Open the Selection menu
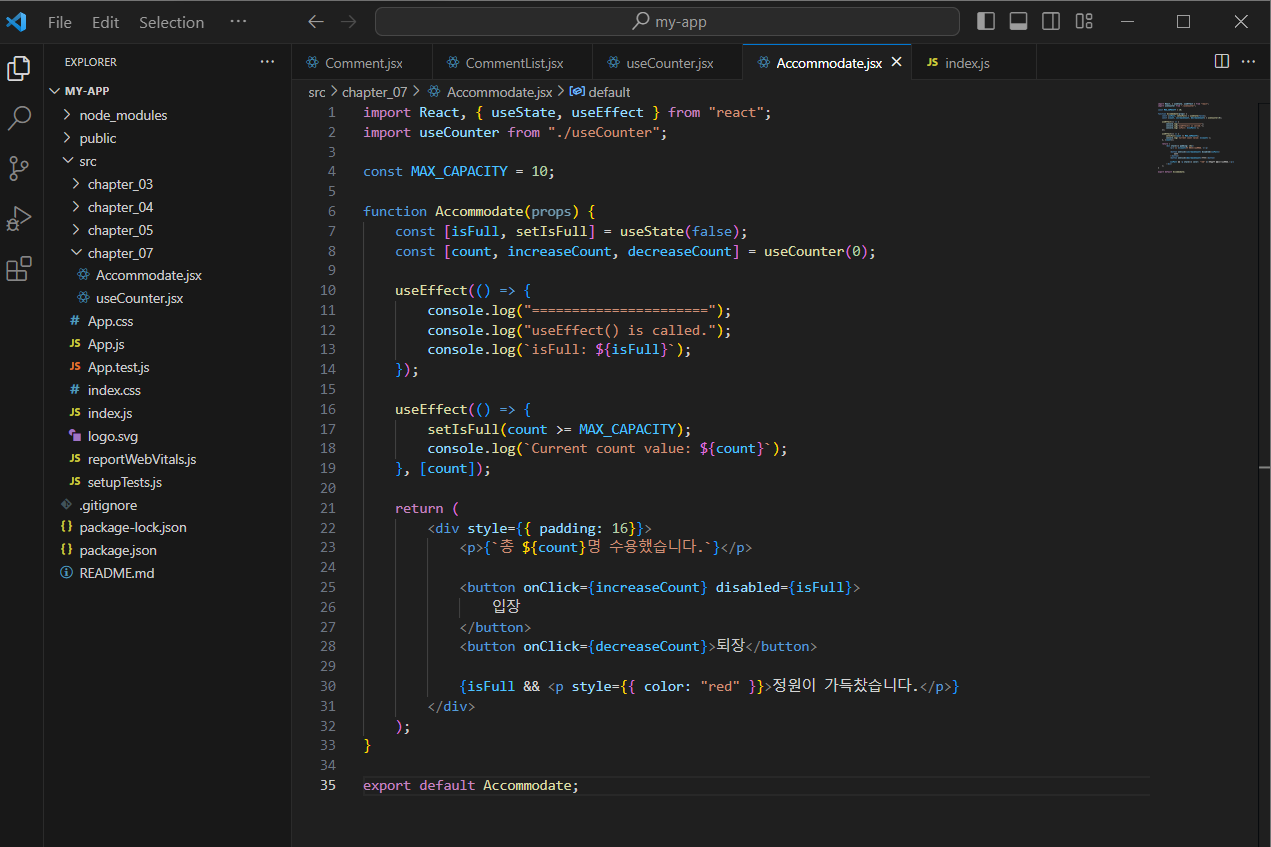 click(171, 22)
